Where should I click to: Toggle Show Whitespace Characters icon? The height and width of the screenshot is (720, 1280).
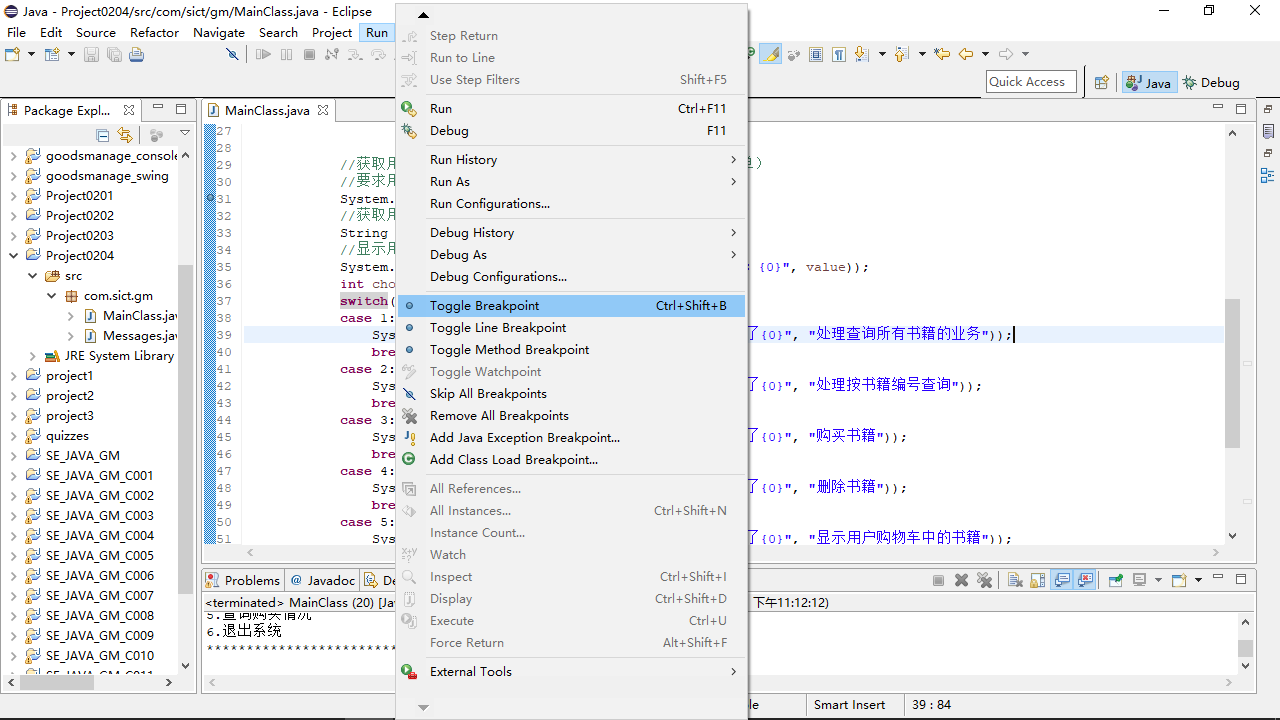pyautogui.click(x=839, y=54)
